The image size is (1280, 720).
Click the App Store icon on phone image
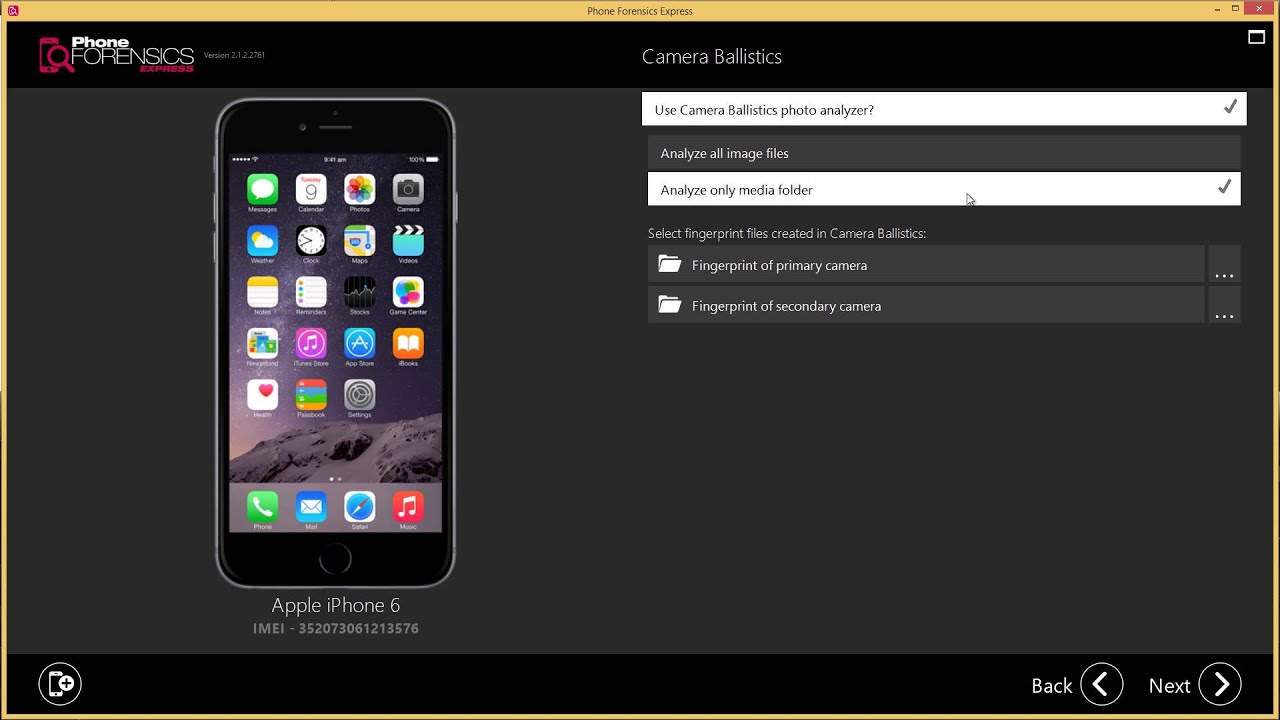(359, 343)
